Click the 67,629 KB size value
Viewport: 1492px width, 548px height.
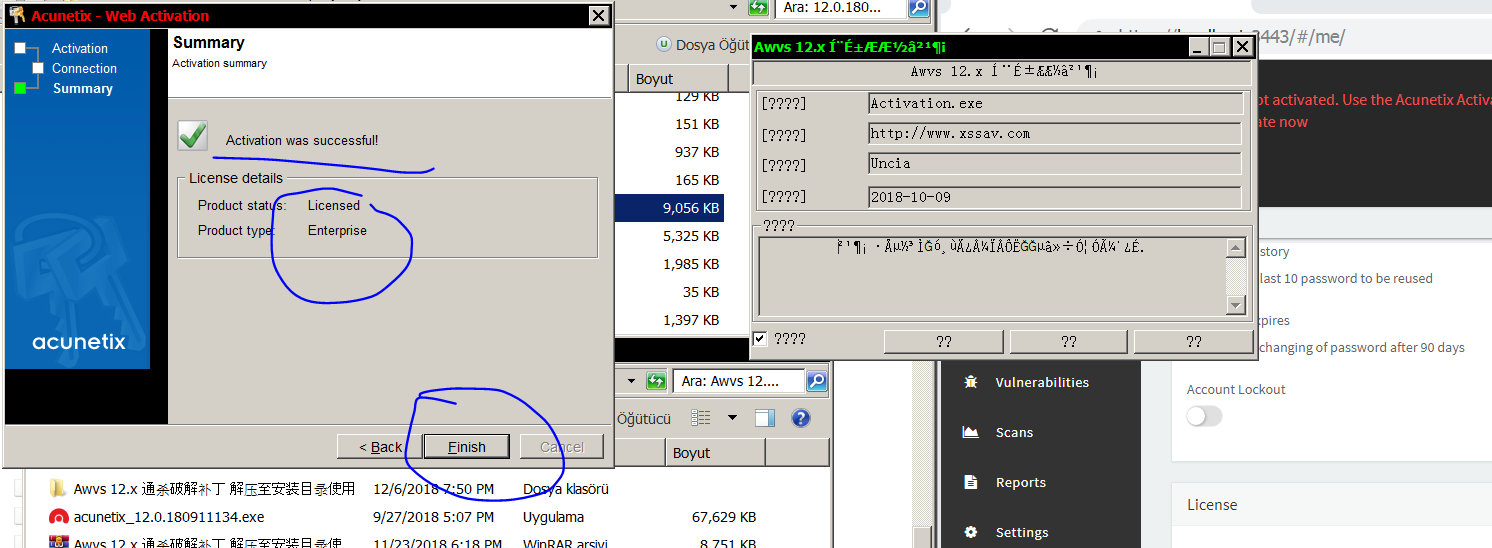(x=724, y=517)
